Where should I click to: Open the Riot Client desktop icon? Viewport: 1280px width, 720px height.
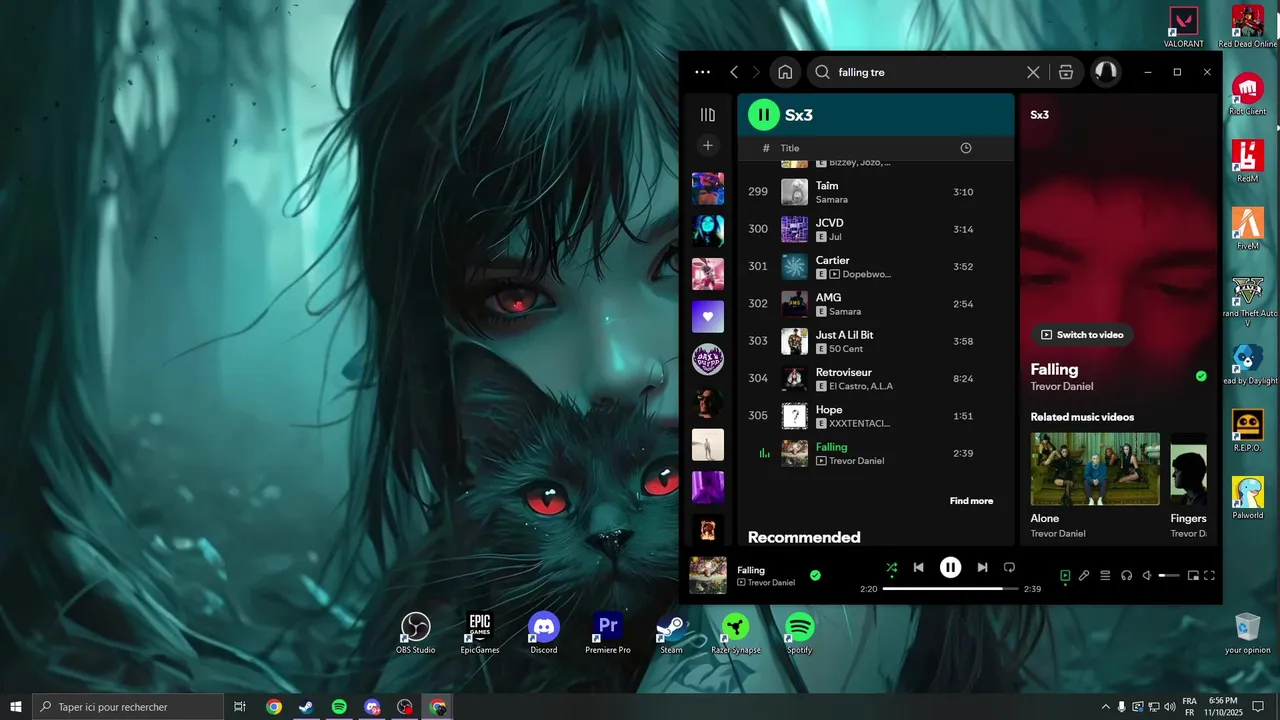coord(1247,93)
